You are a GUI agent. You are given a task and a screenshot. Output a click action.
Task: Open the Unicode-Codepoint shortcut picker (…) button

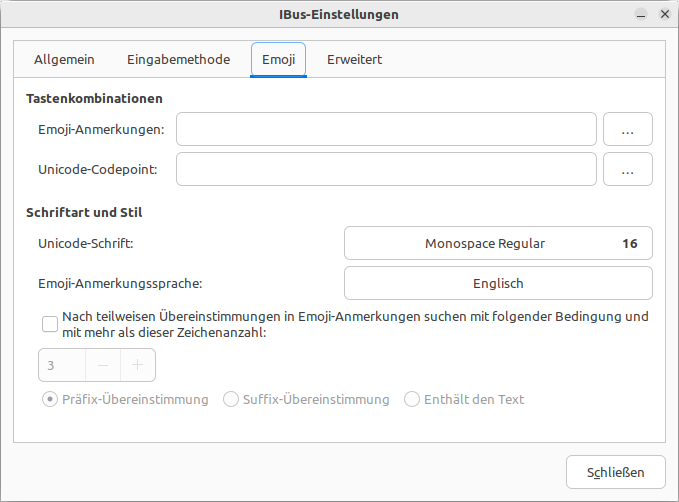(x=627, y=169)
